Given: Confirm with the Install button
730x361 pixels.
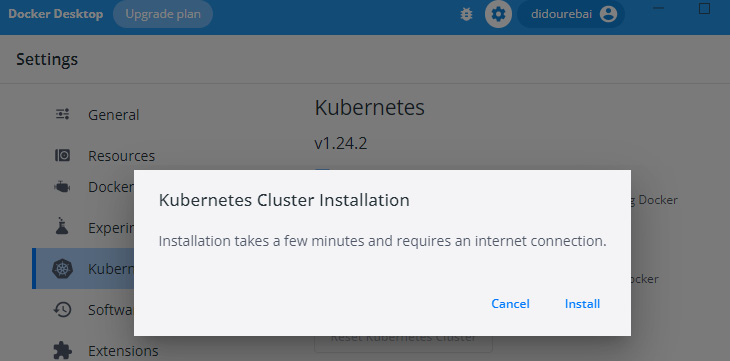Looking at the screenshot, I should 582,304.
